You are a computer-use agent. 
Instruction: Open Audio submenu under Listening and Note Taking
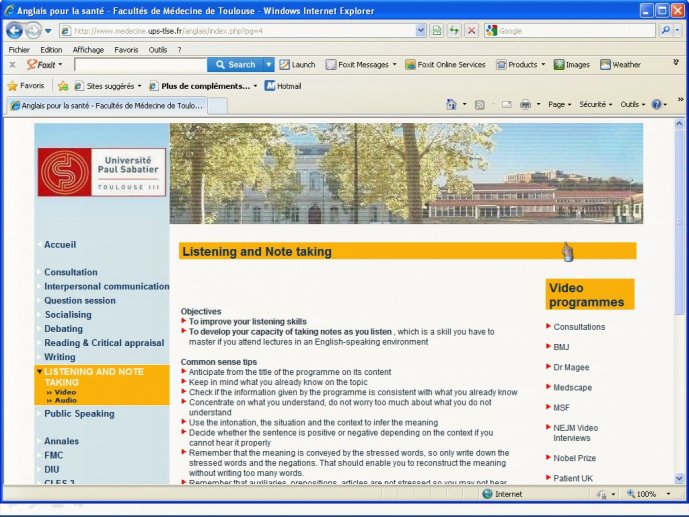(65, 400)
